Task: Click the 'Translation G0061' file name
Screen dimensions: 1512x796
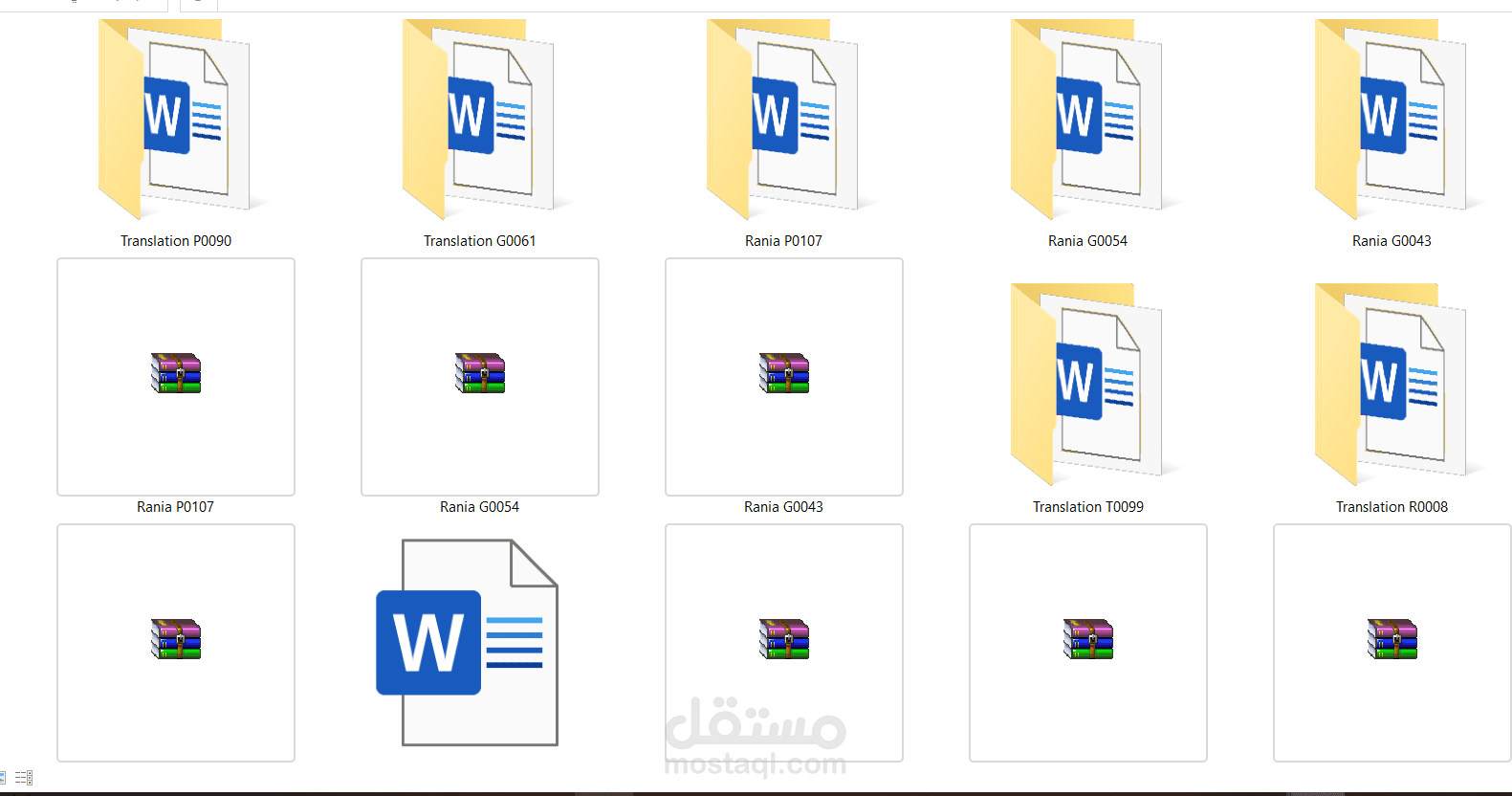Action: (x=480, y=241)
